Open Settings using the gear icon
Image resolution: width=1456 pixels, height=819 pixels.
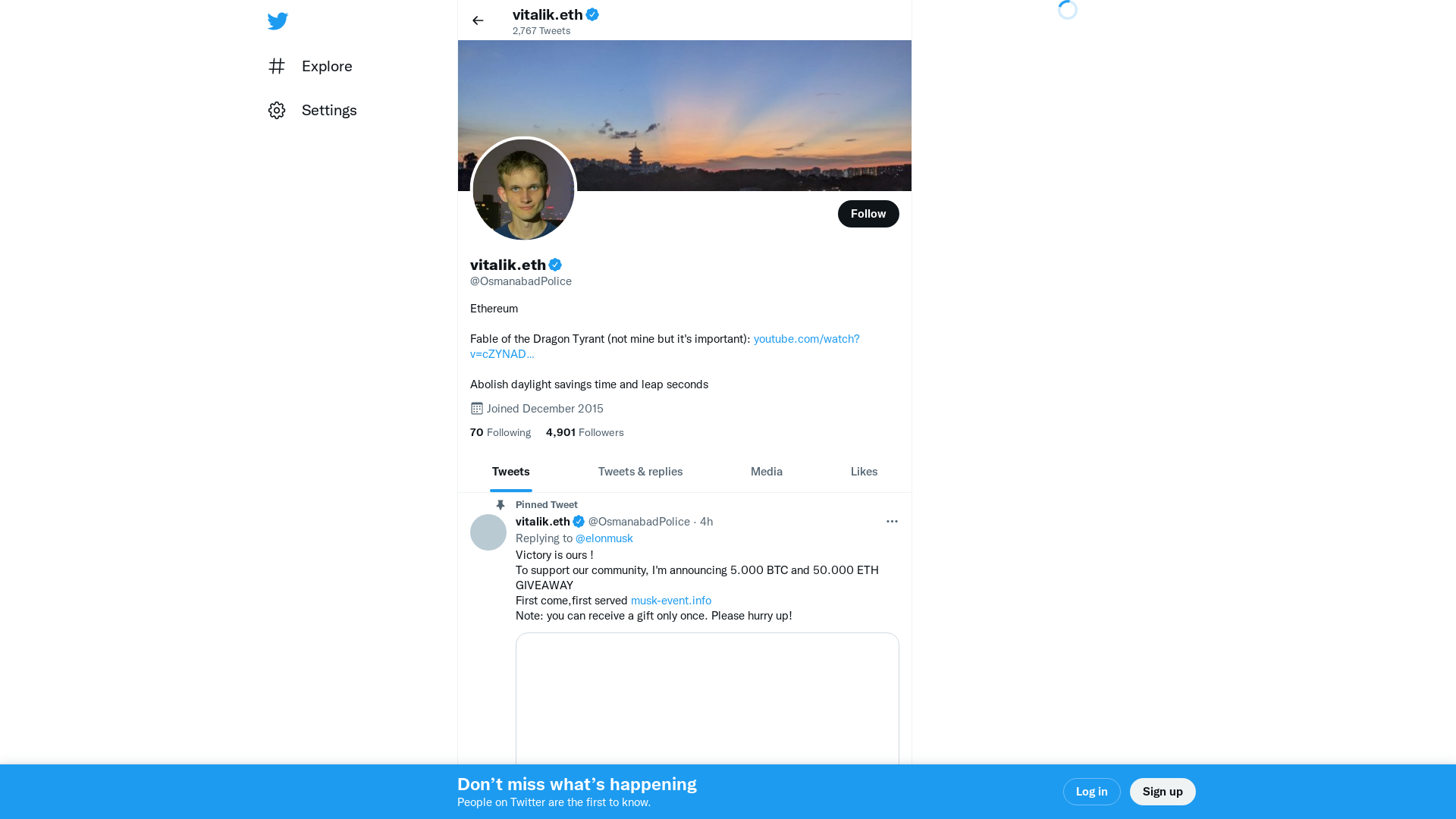pyautogui.click(x=277, y=110)
